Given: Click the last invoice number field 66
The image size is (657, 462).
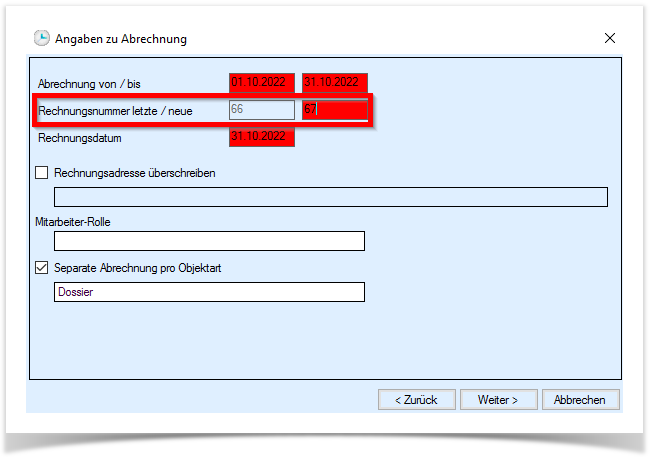Looking at the screenshot, I should coord(262,110).
